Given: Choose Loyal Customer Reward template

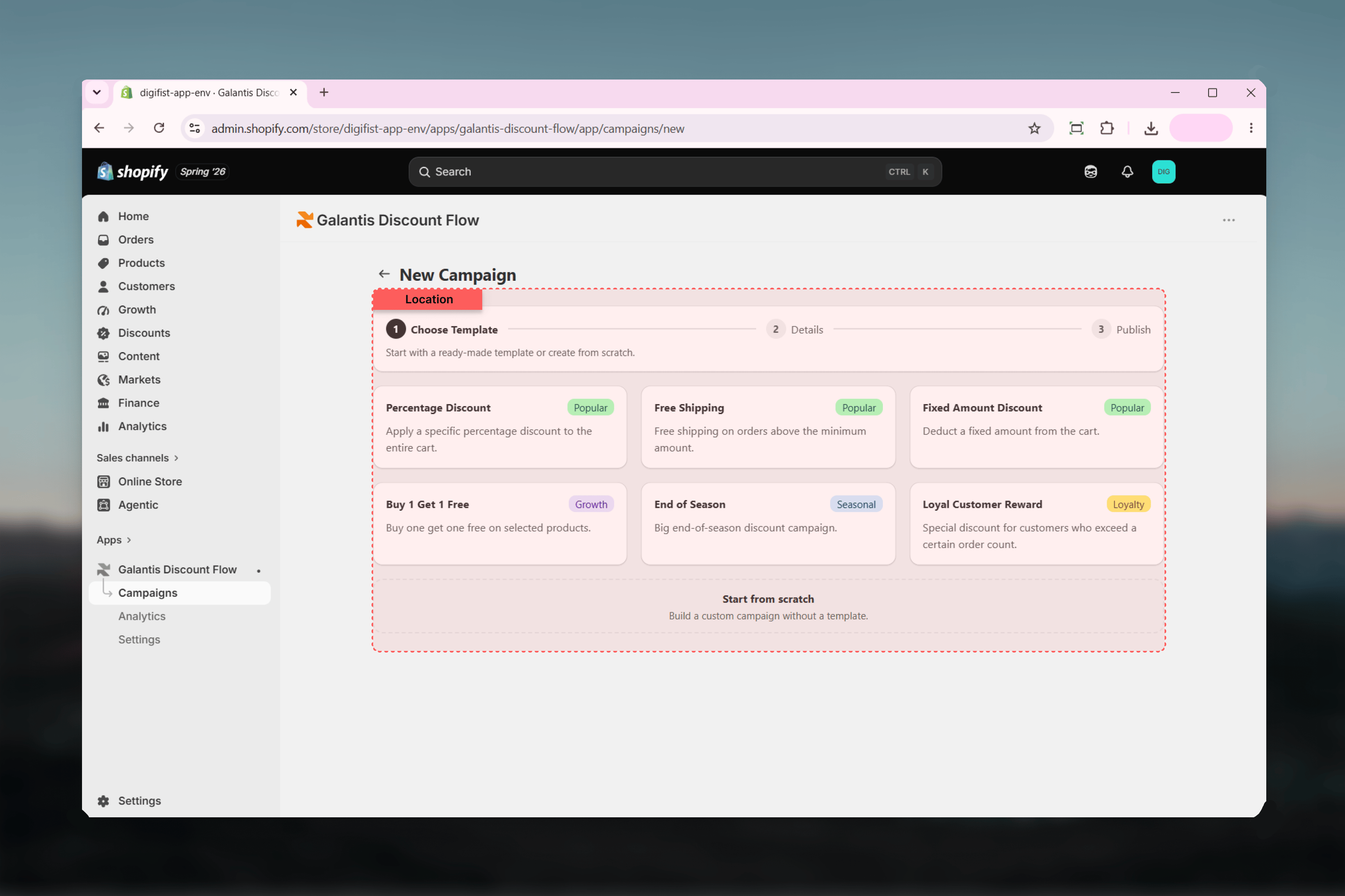Looking at the screenshot, I should click(x=1036, y=524).
